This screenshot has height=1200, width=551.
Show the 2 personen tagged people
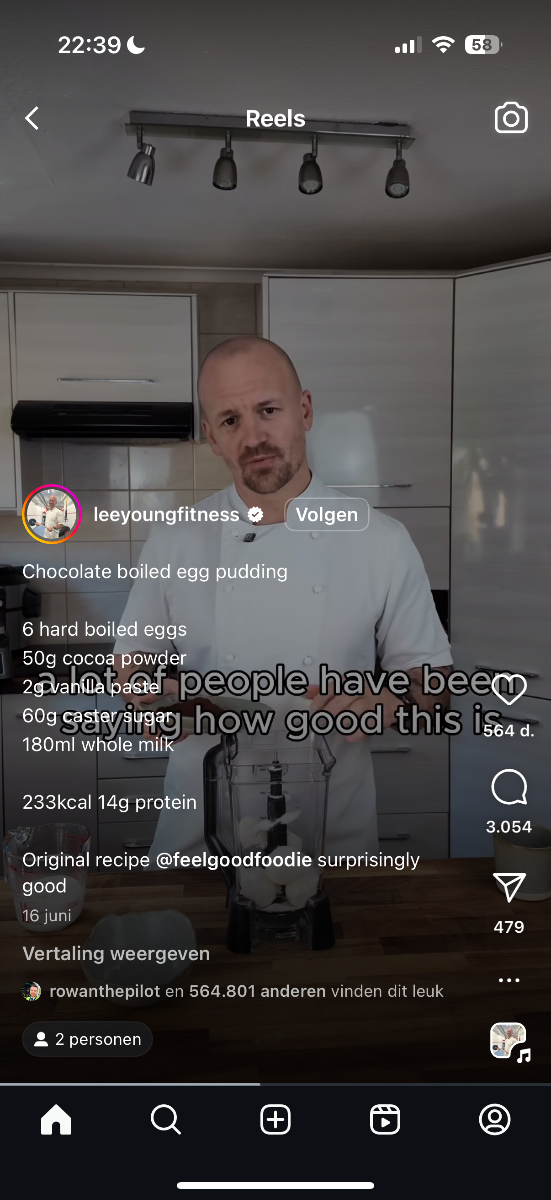[87, 1039]
